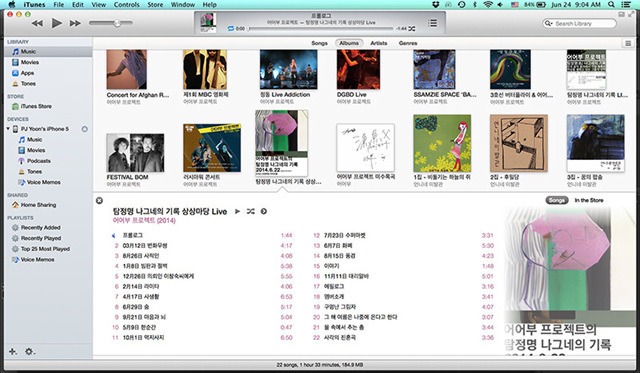
Task: Open the album options arrow next to shuffle
Action: pyautogui.click(x=264, y=211)
